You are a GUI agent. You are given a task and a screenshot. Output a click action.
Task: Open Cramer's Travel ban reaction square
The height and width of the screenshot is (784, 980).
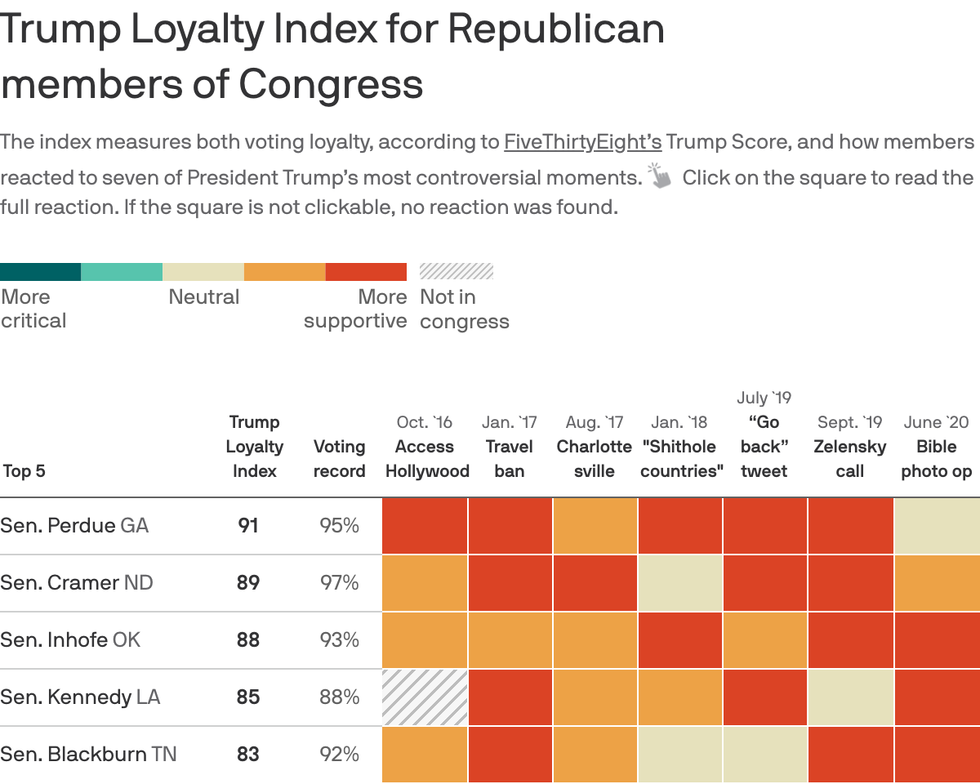[x=510, y=584]
